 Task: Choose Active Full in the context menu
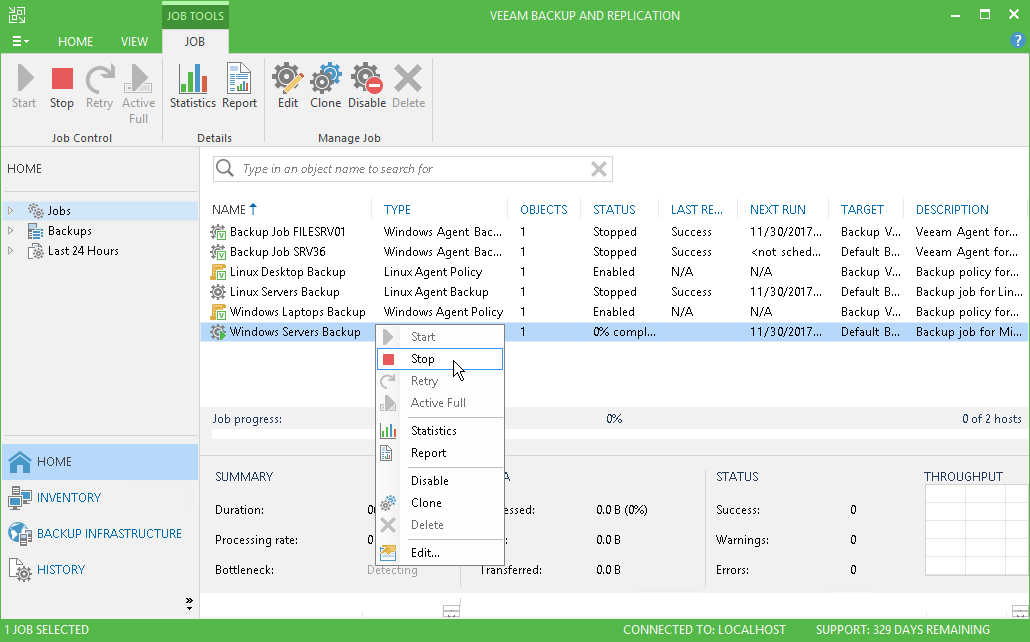(x=440, y=403)
